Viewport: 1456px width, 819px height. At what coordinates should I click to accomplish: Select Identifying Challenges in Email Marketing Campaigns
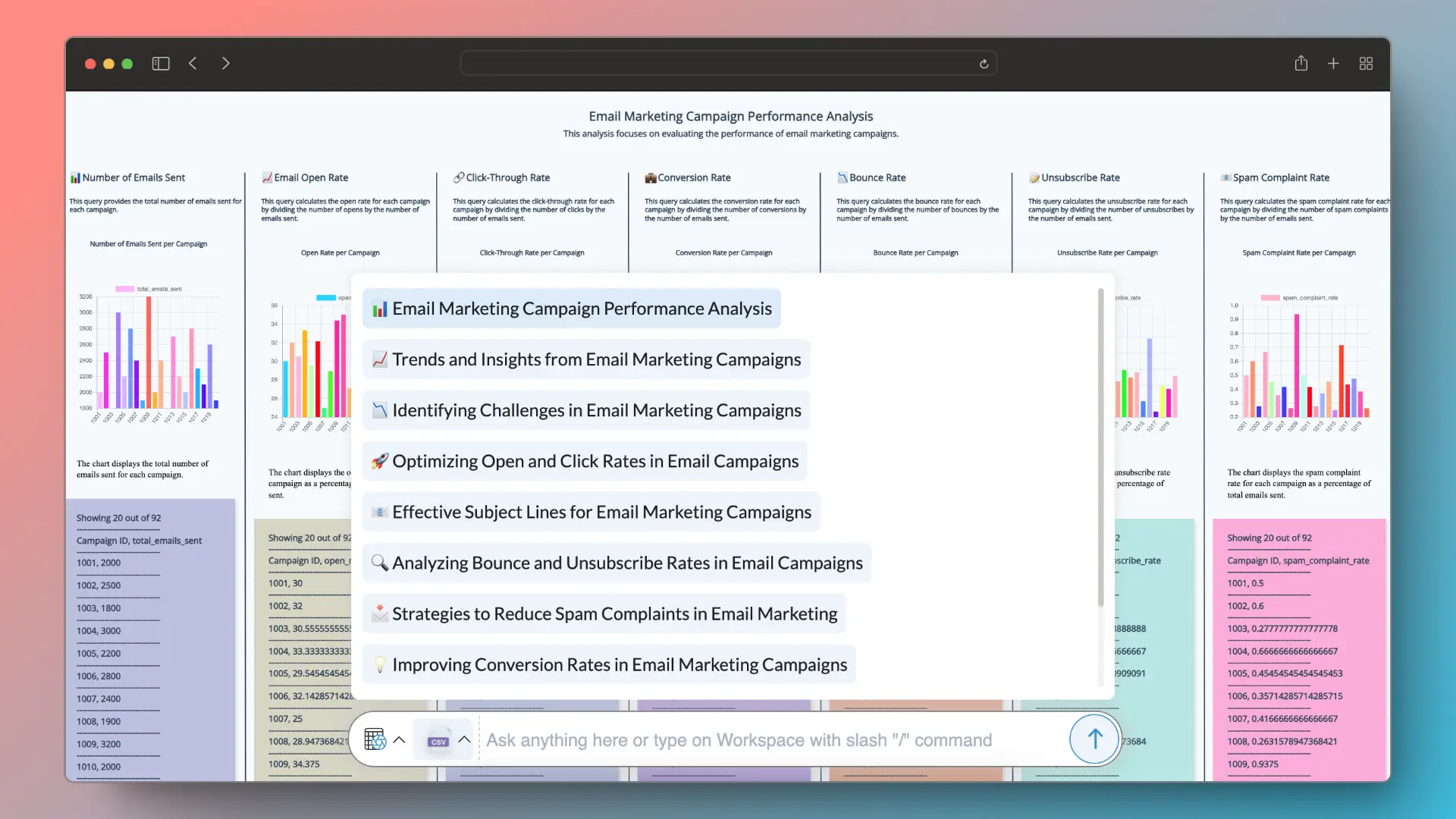tap(586, 409)
